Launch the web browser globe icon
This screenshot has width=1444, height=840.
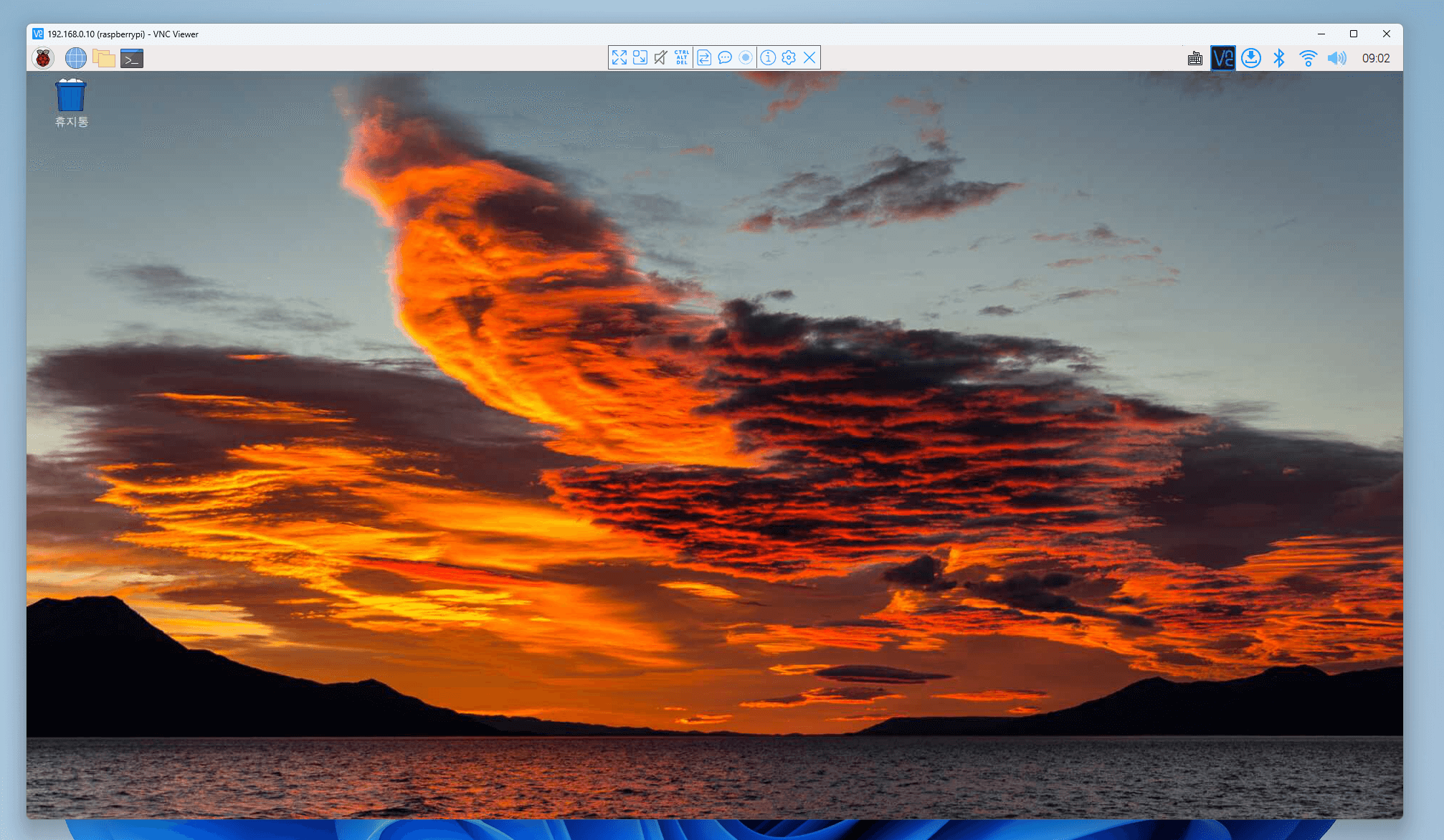point(75,58)
